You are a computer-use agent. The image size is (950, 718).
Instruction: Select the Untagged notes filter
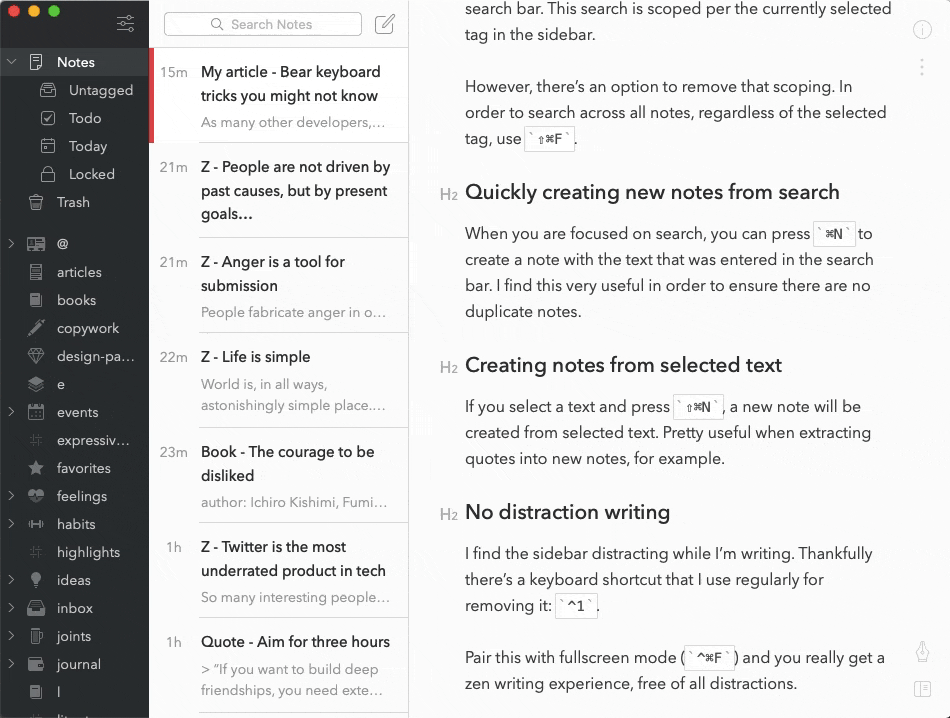coord(100,90)
